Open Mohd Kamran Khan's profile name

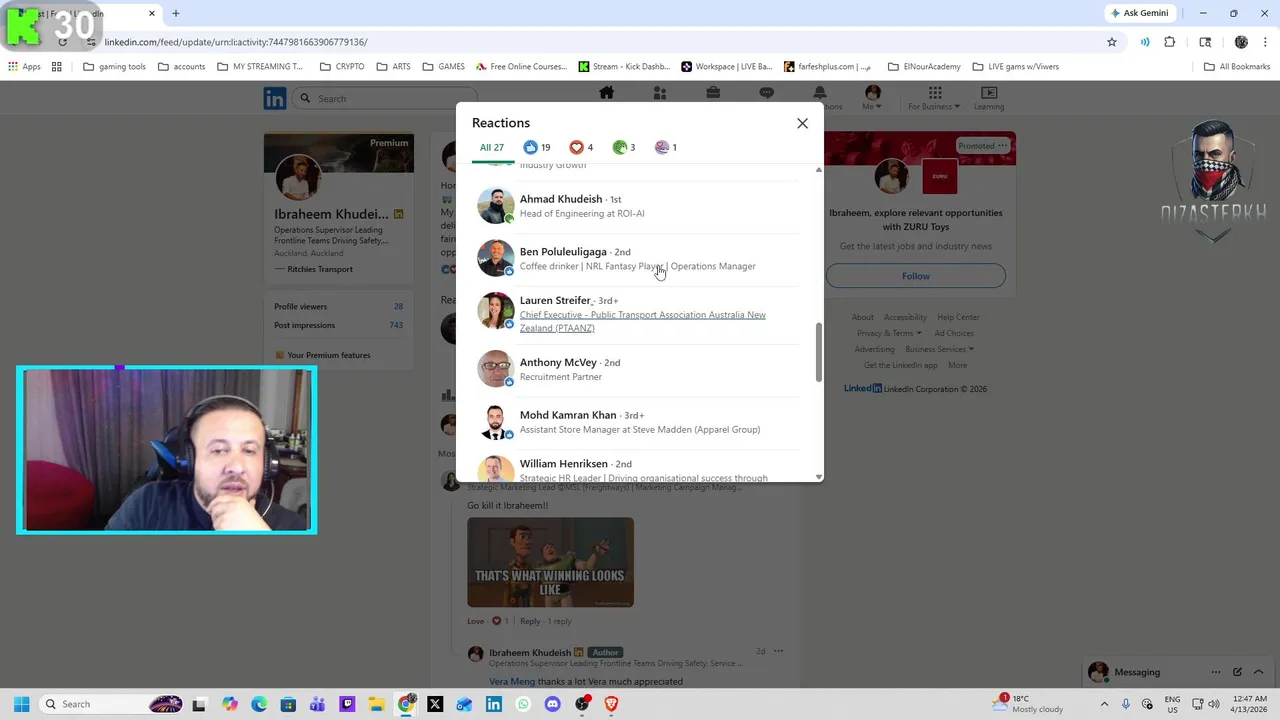(568, 415)
